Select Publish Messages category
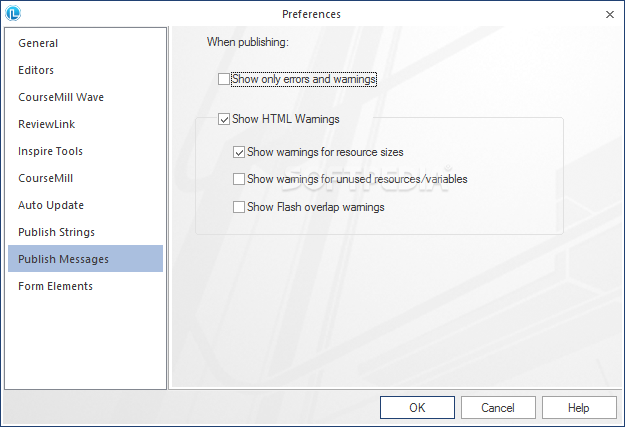The image size is (626, 428). point(85,259)
